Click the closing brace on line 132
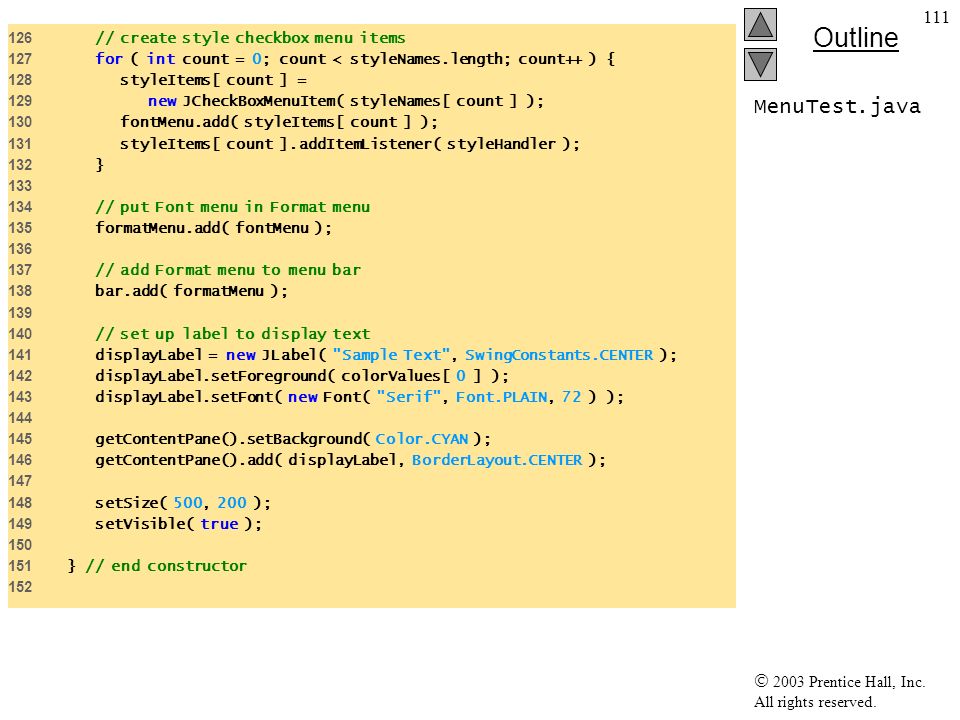 point(99,165)
